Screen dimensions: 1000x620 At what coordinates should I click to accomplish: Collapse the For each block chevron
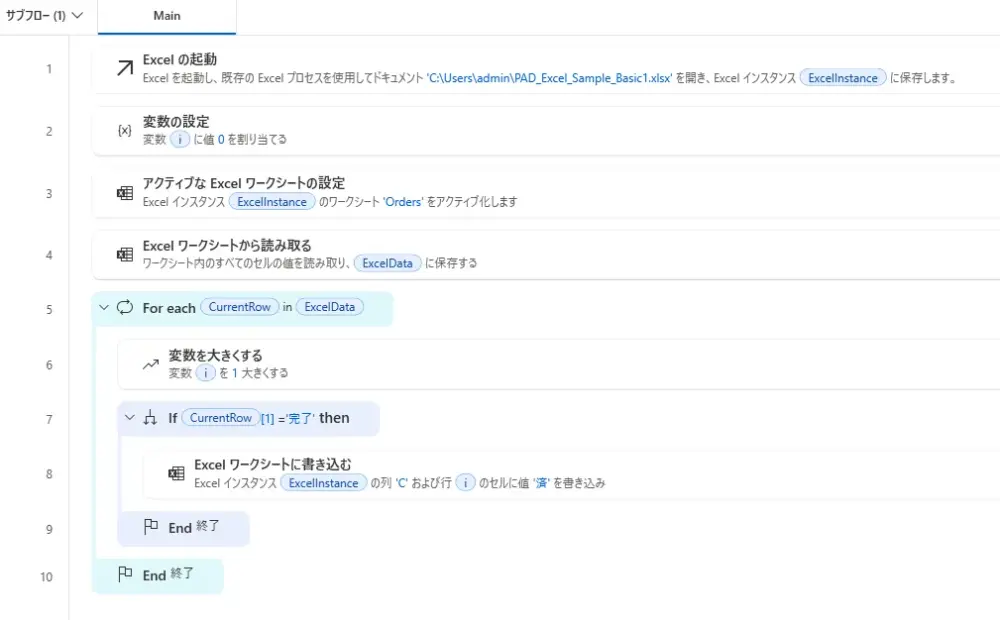(103, 308)
